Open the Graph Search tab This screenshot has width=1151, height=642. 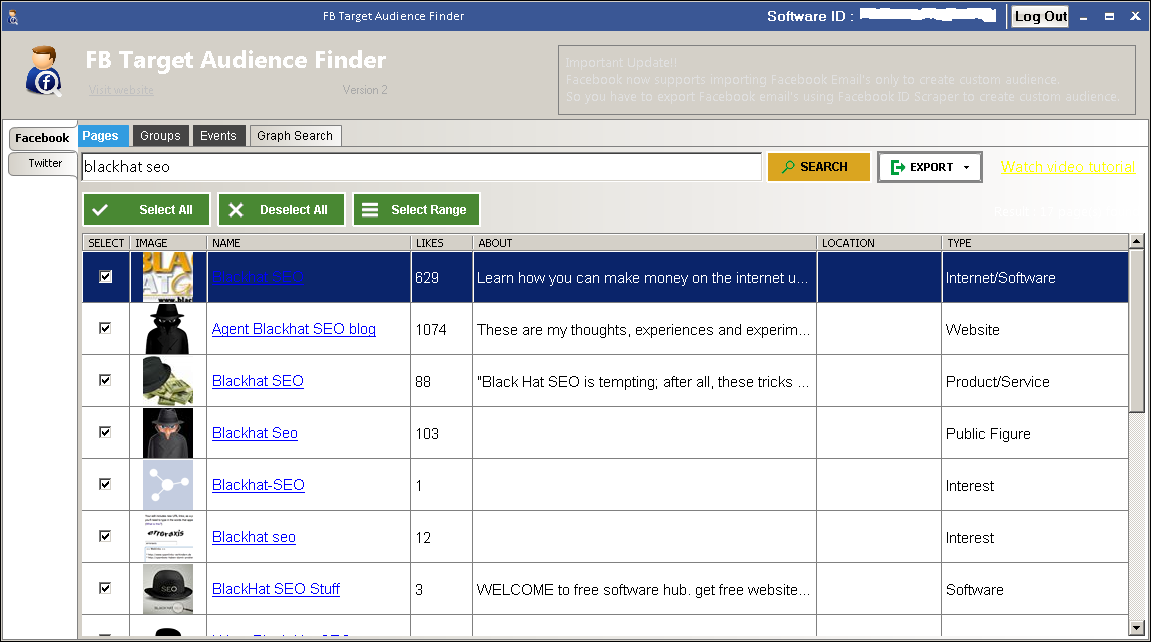[295, 136]
